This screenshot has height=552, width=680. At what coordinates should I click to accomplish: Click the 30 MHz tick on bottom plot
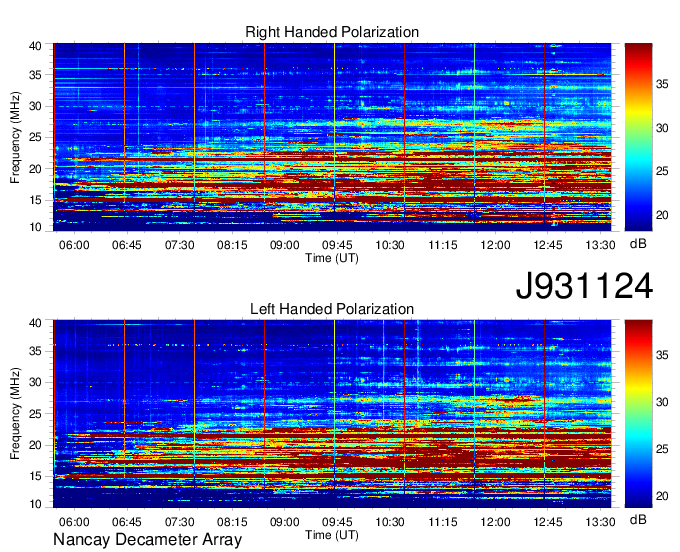[35, 382]
